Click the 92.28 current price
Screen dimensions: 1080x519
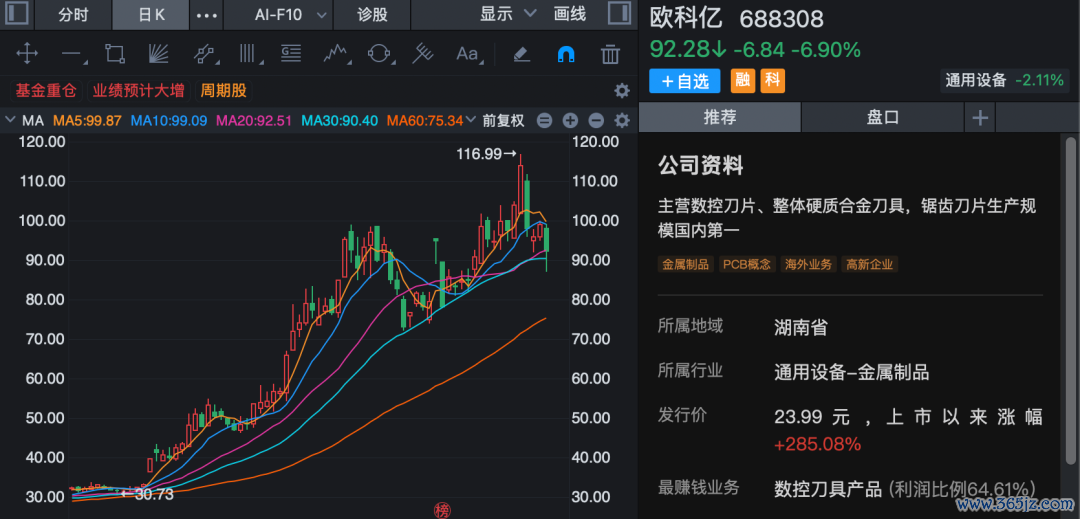click(681, 50)
